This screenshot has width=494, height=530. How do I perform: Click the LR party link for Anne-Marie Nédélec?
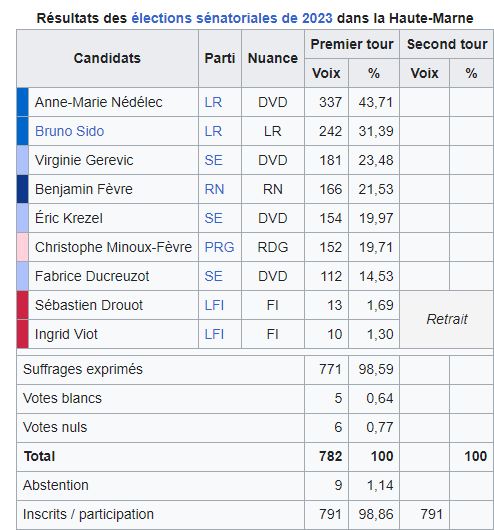213,102
